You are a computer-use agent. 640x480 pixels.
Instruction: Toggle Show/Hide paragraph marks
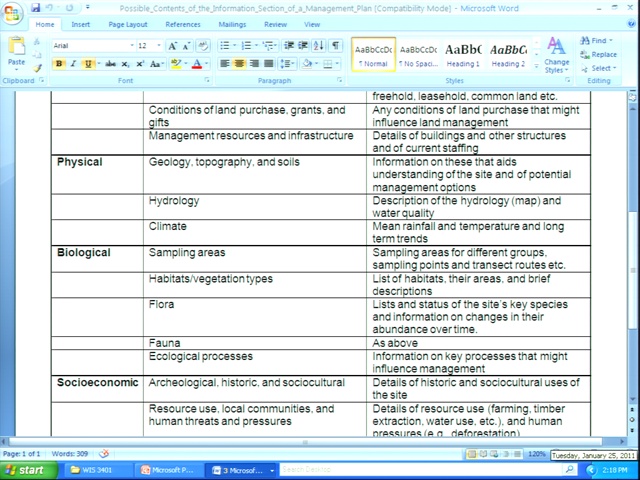[335, 46]
